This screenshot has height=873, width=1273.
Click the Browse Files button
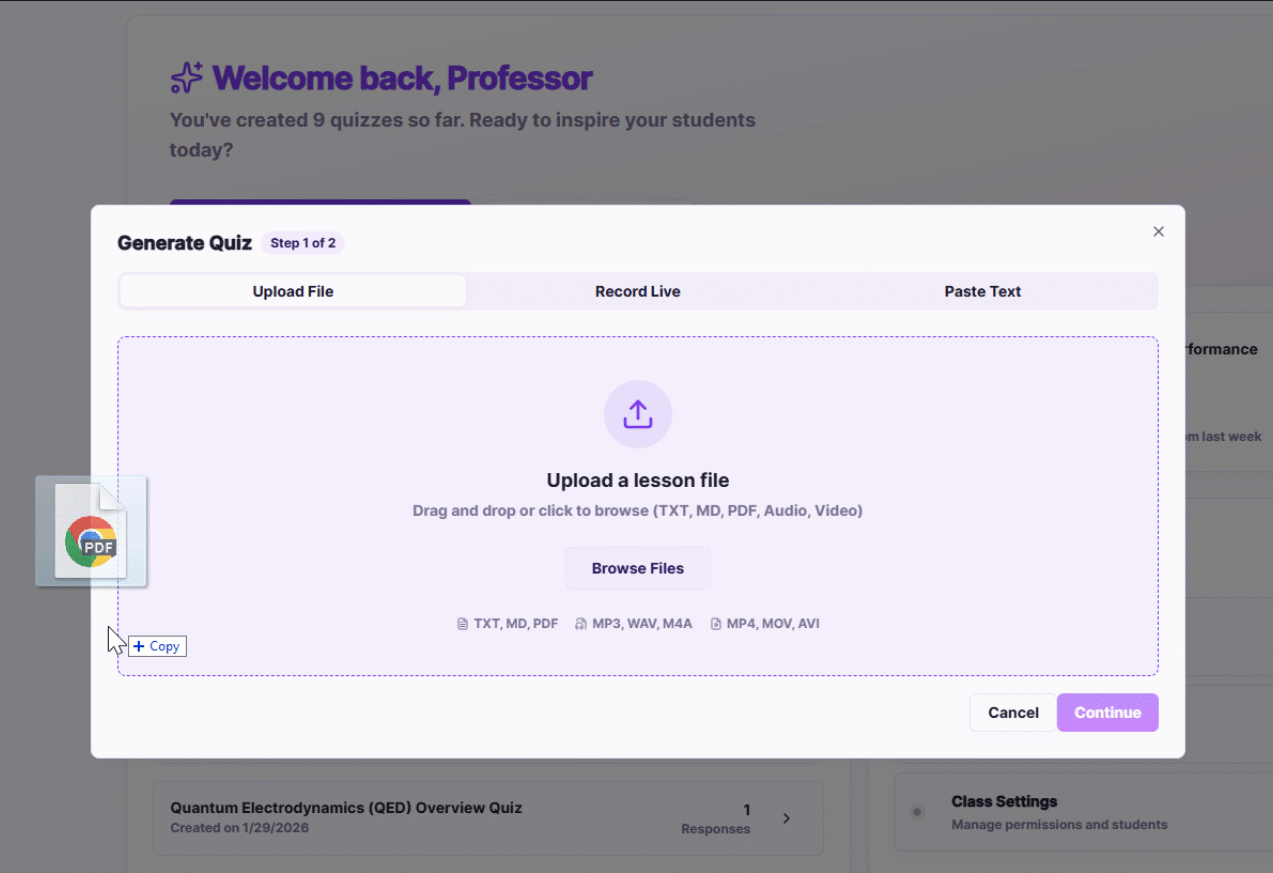(637, 568)
